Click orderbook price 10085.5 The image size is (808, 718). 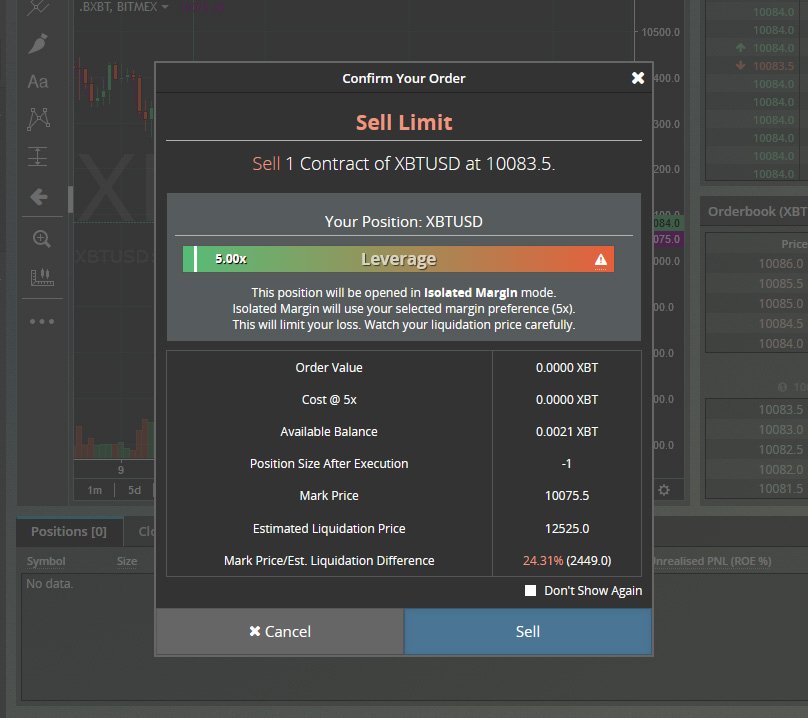(x=780, y=283)
